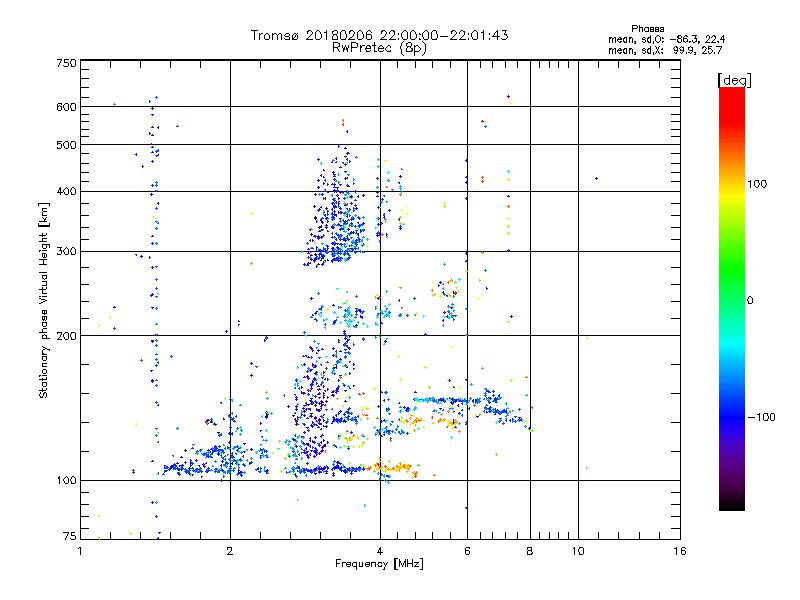Viewport: 800px width, 600px height.
Task: Click the x-axis tick label '6'
Action: [x=467, y=551]
